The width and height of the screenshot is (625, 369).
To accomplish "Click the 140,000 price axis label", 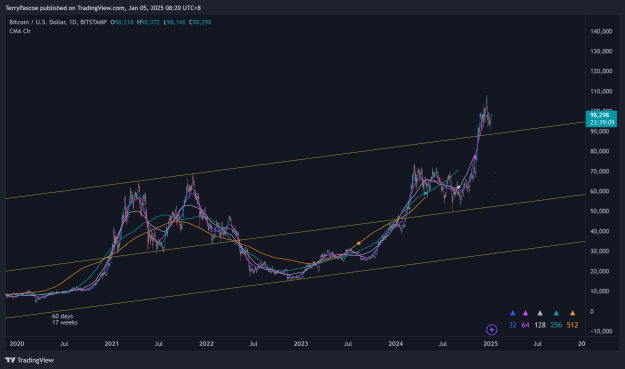I will [601, 31].
